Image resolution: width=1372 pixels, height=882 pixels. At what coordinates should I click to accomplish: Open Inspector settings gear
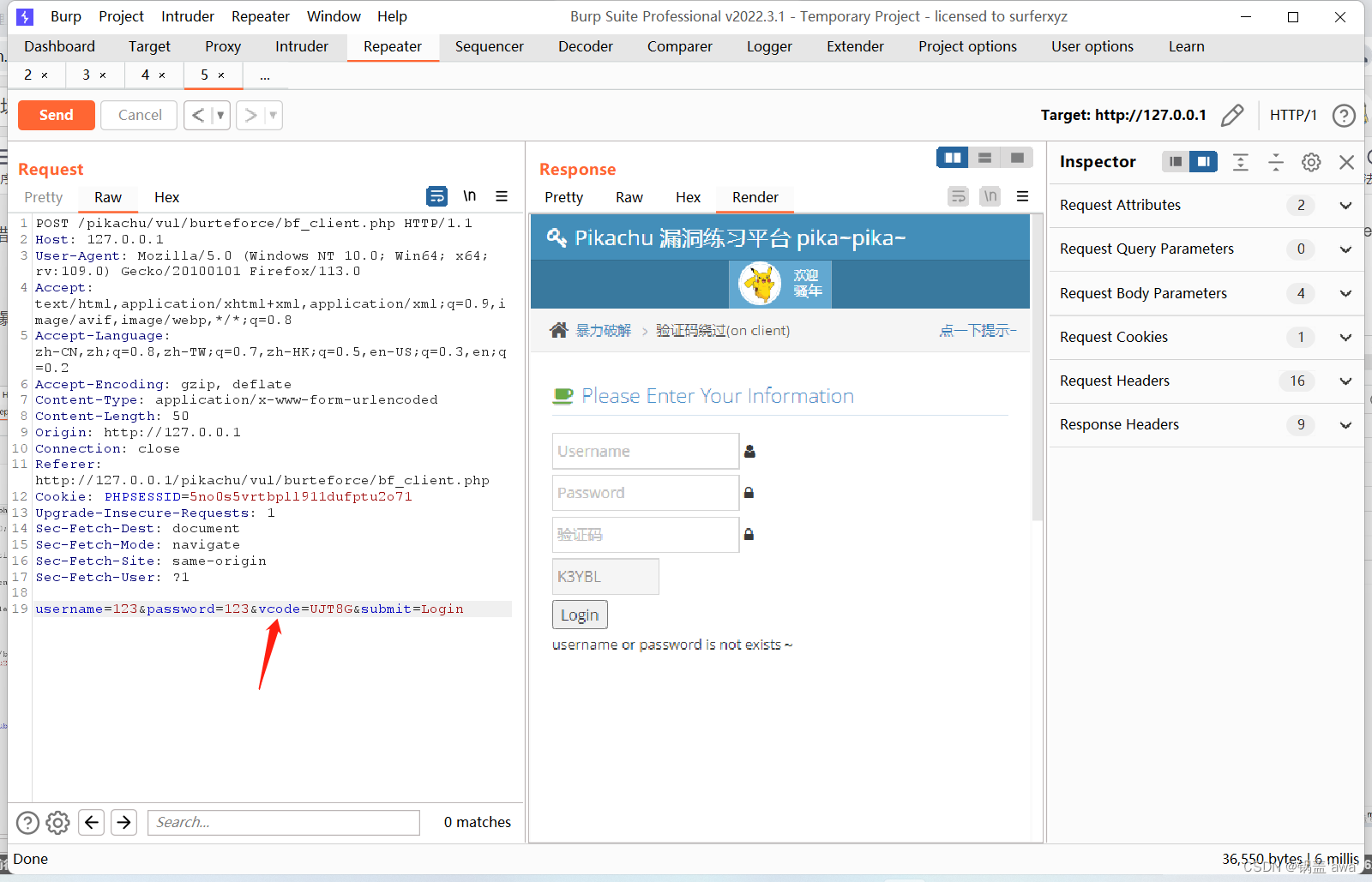(x=1311, y=162)
